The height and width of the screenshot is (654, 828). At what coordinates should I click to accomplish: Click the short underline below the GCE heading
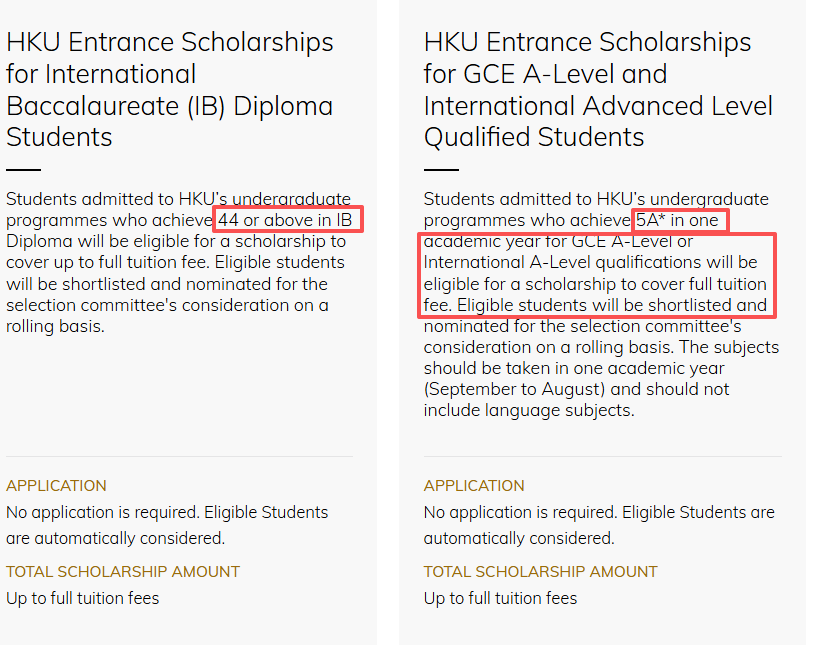tap(441, 170)
